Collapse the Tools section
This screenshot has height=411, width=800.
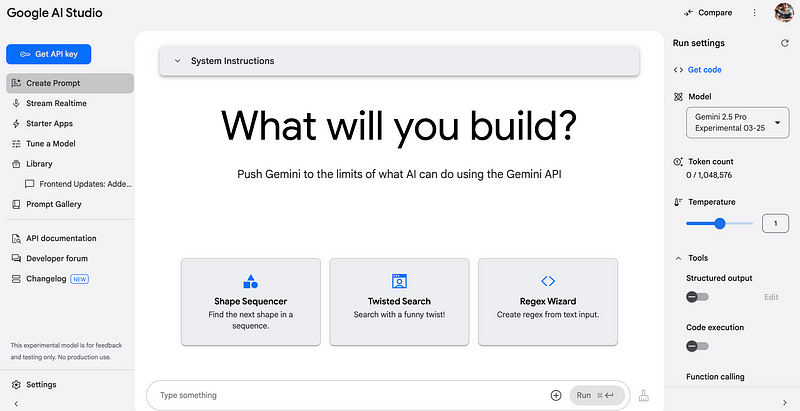pos(678,259)
